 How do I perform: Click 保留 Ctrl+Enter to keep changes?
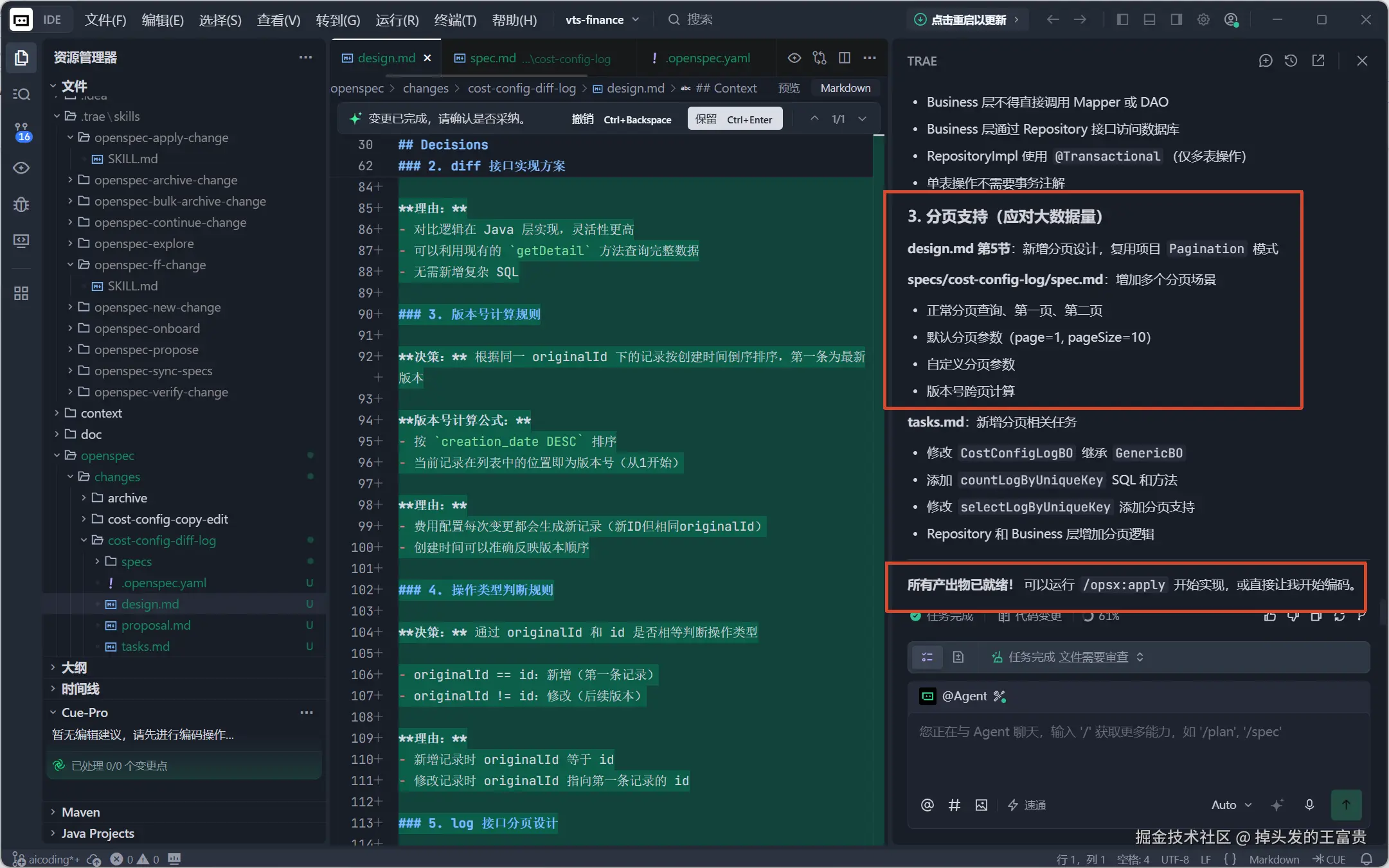735,119
